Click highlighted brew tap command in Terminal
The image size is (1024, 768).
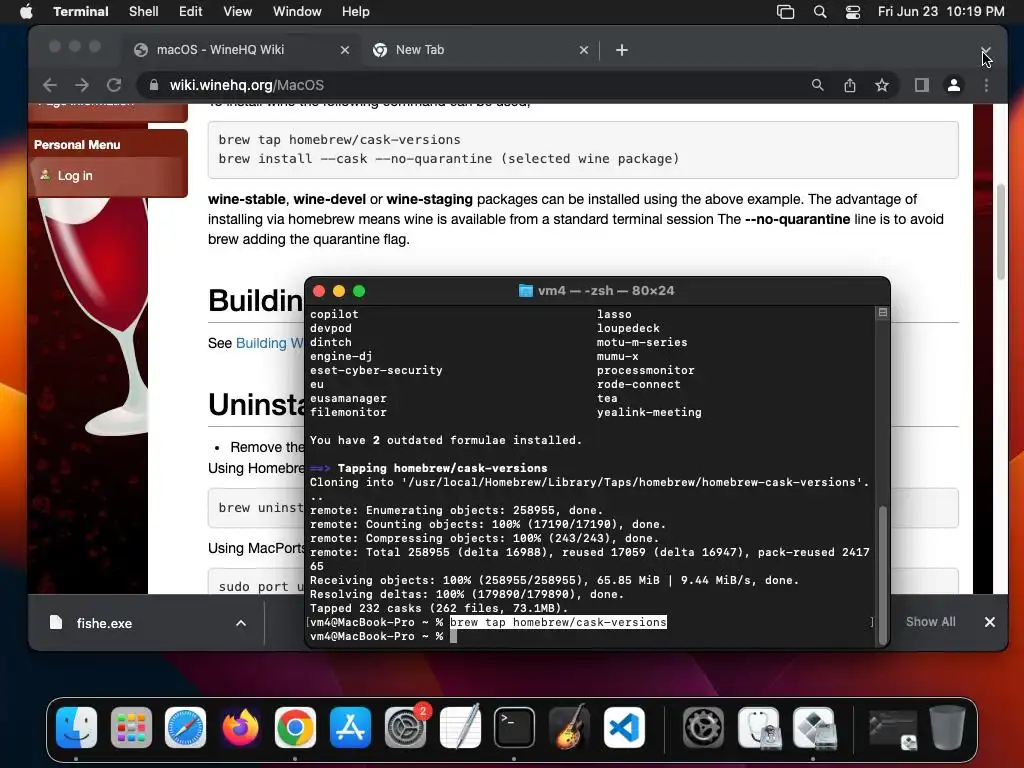(558, 622)
